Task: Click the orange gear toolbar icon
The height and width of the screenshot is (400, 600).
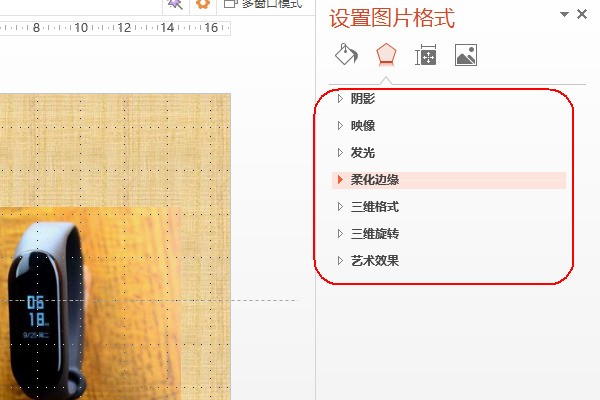Action: 203,4
